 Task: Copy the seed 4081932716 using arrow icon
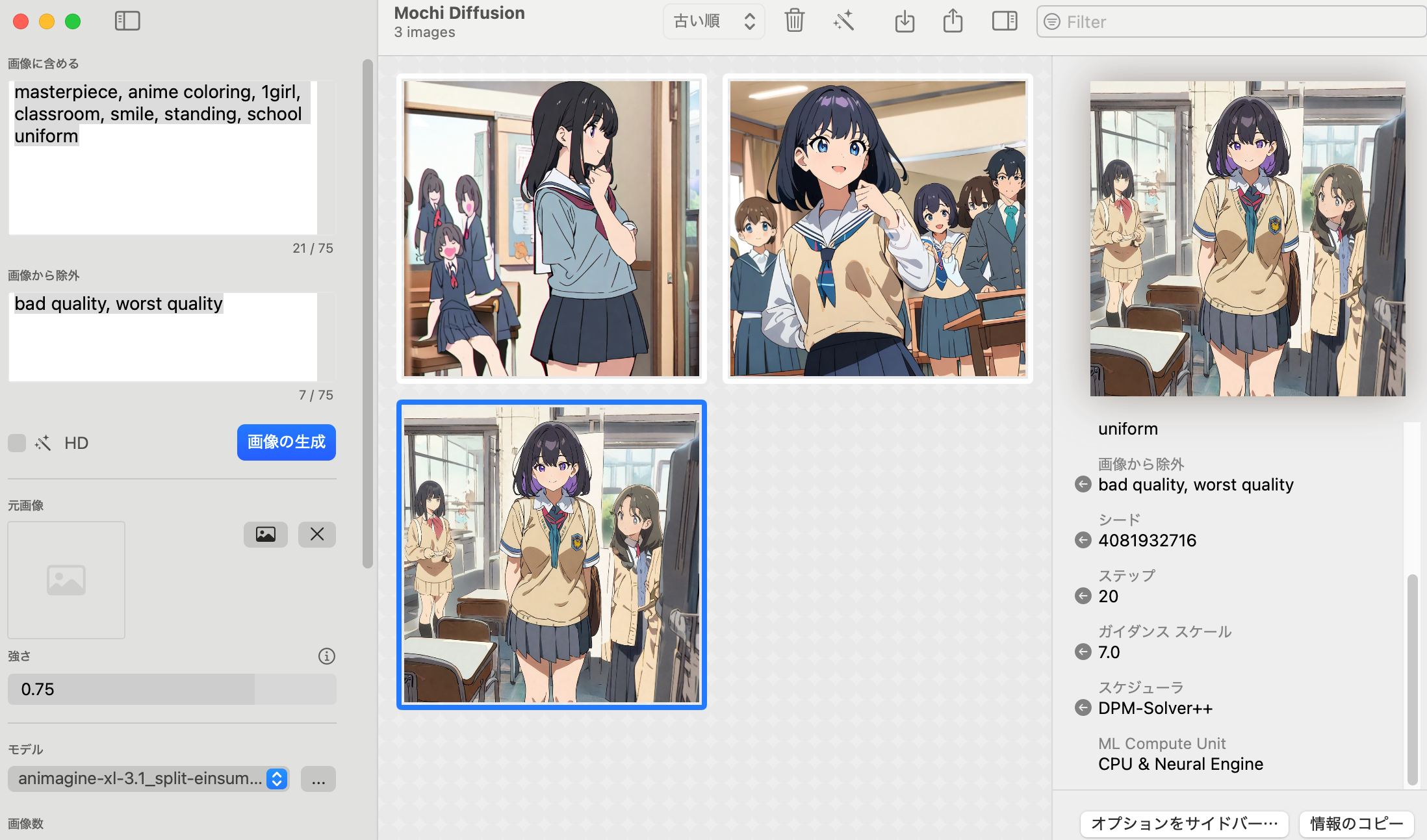click(1083, 541)
